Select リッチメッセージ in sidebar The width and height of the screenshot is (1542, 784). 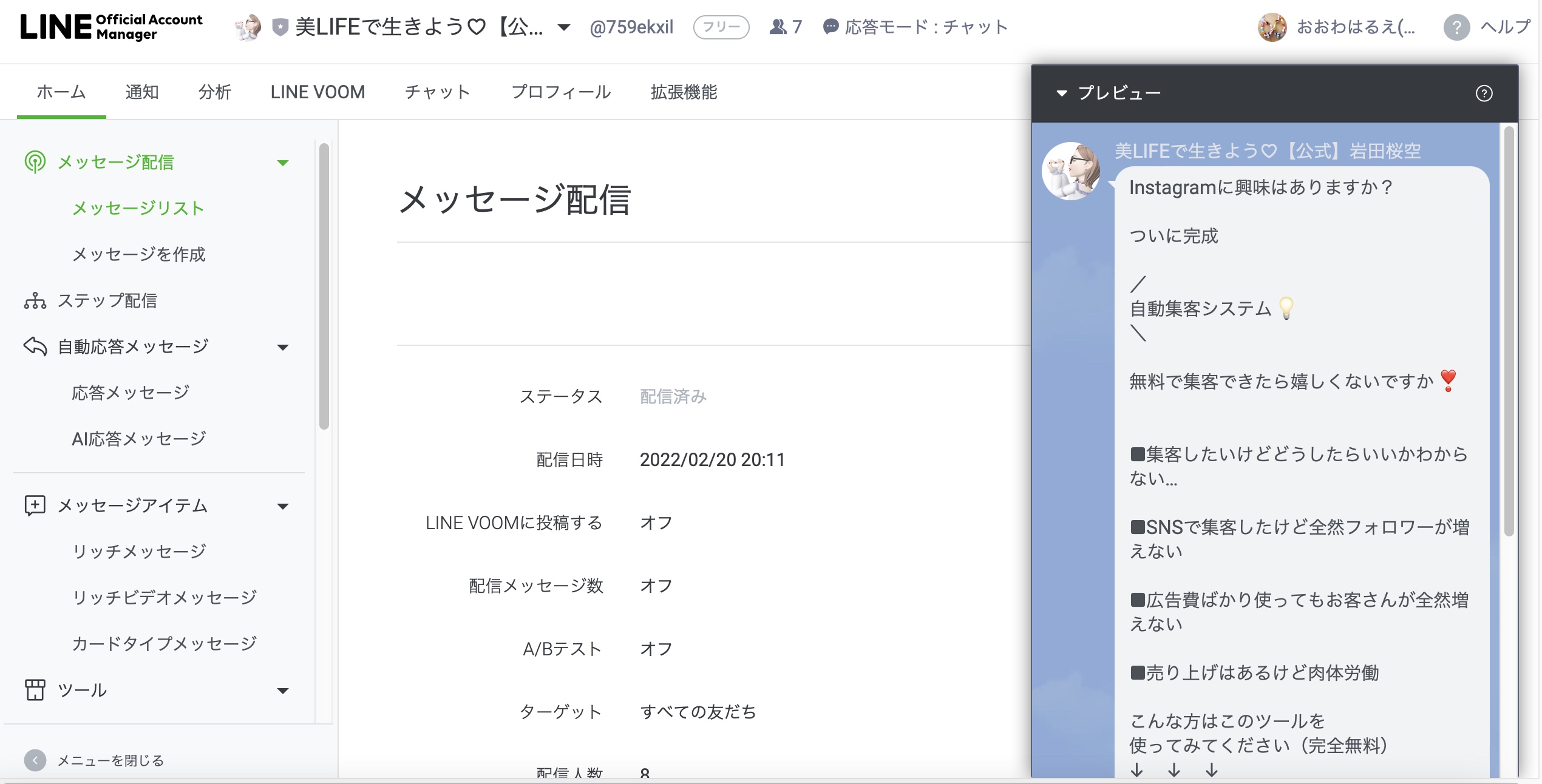[139, 552]
